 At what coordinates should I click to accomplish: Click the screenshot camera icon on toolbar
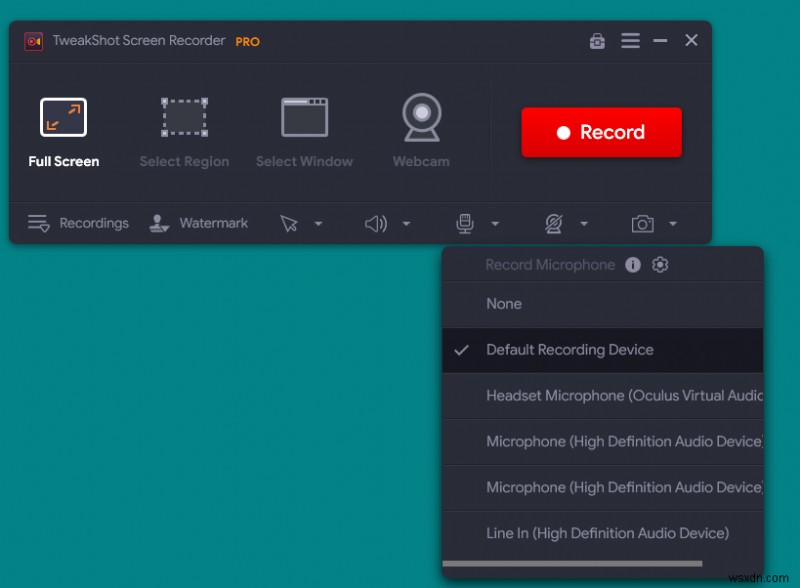pos(645,223)
